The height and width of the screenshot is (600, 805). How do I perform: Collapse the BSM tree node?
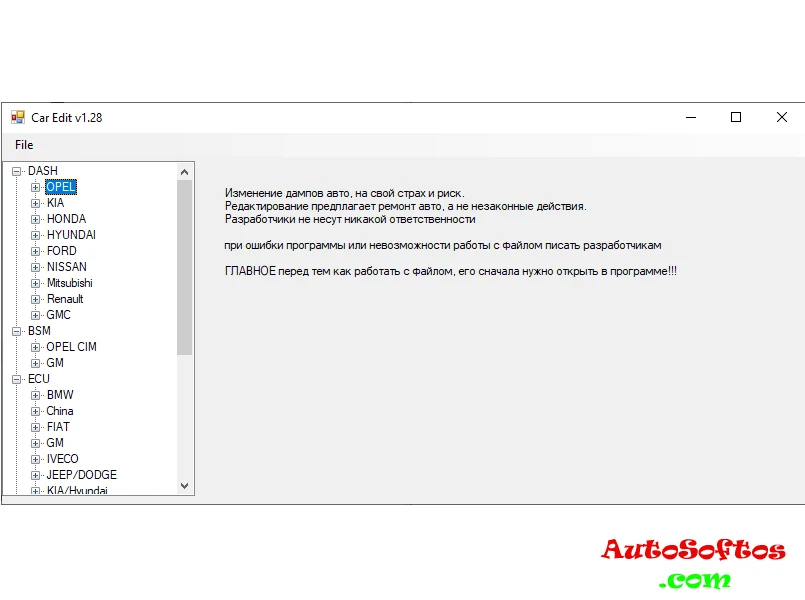pyautogui.click(x=17, y=331)
